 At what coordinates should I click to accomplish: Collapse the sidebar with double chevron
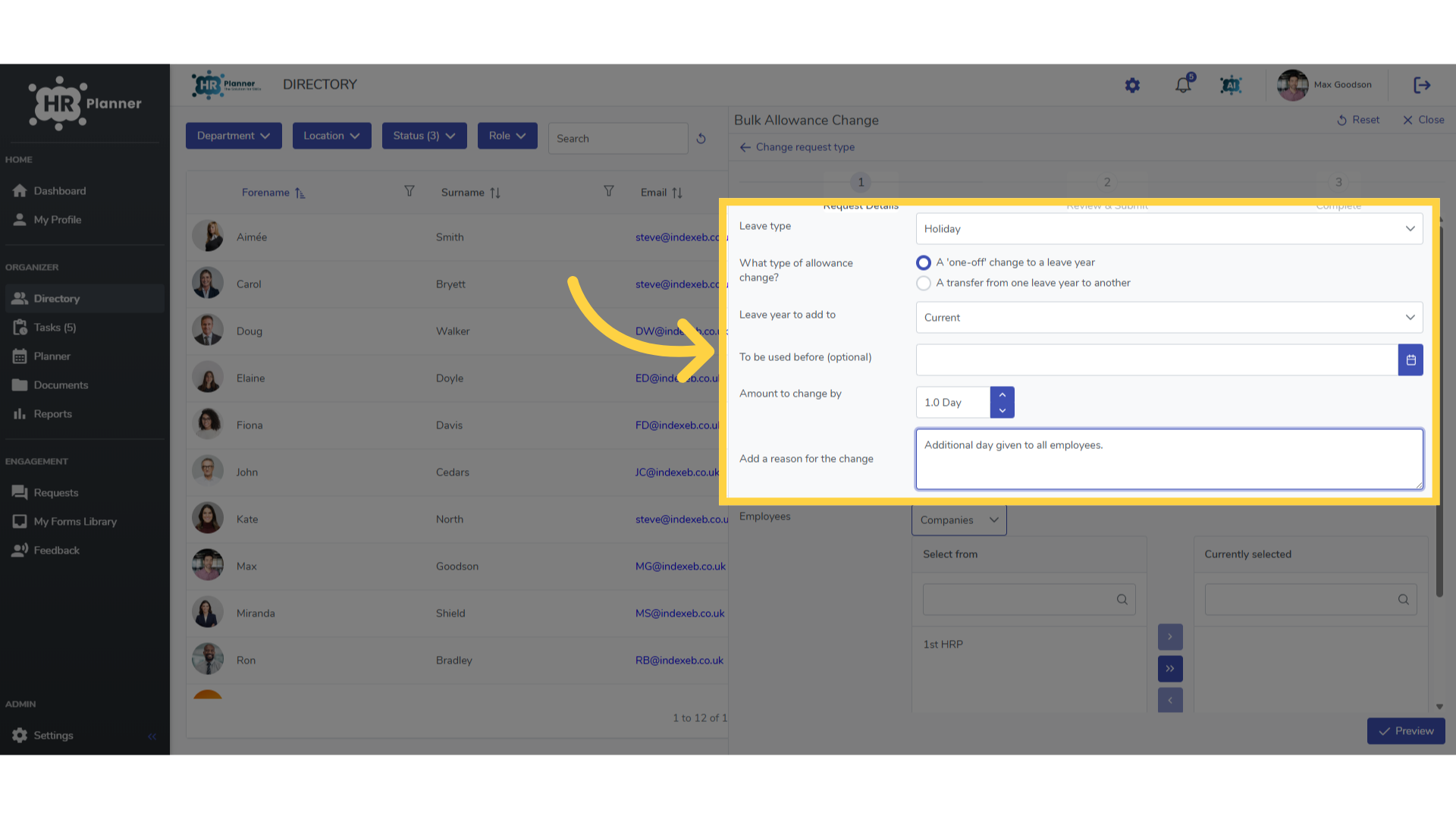coord(152,736)
